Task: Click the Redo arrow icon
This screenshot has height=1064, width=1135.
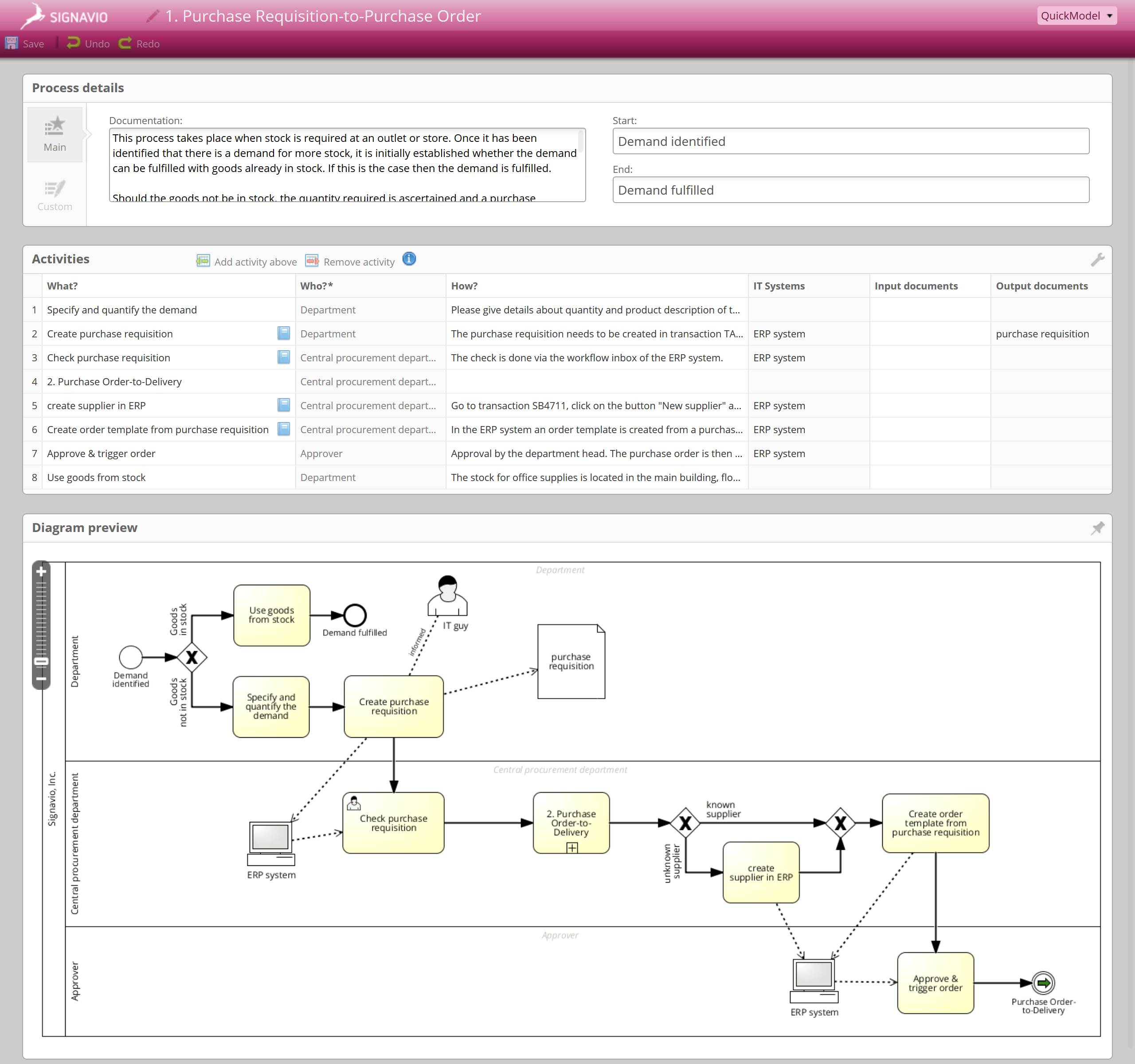Action: click(x=125, y=43)
